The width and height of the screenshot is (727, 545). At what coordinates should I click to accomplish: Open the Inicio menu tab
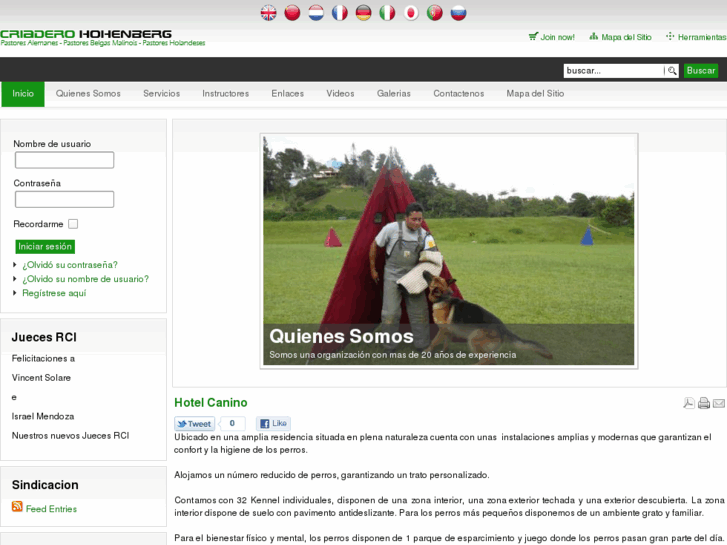coord(23,94)
